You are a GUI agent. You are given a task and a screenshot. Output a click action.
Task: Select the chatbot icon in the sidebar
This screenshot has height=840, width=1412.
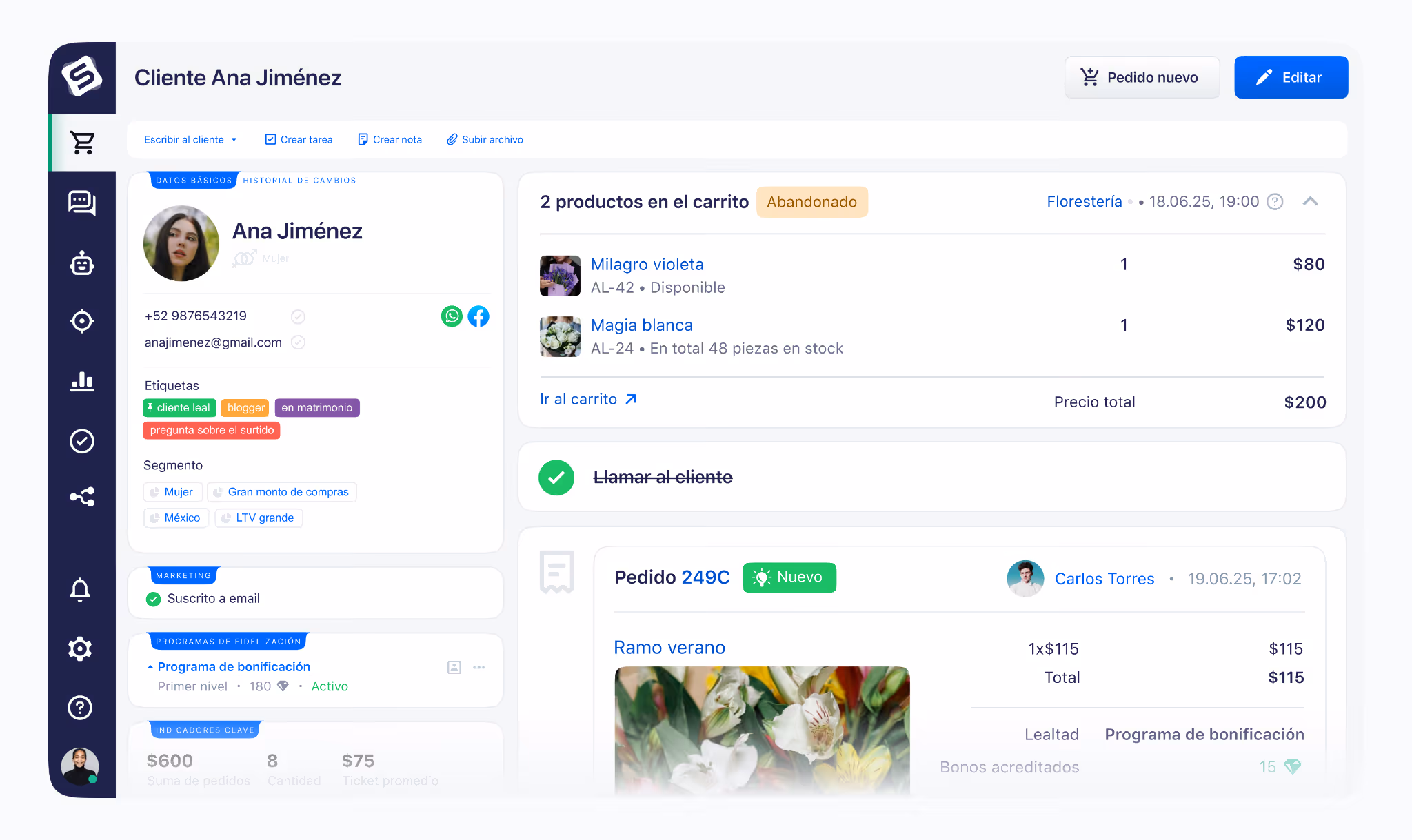pyautogui.click(x=81, y=264)
